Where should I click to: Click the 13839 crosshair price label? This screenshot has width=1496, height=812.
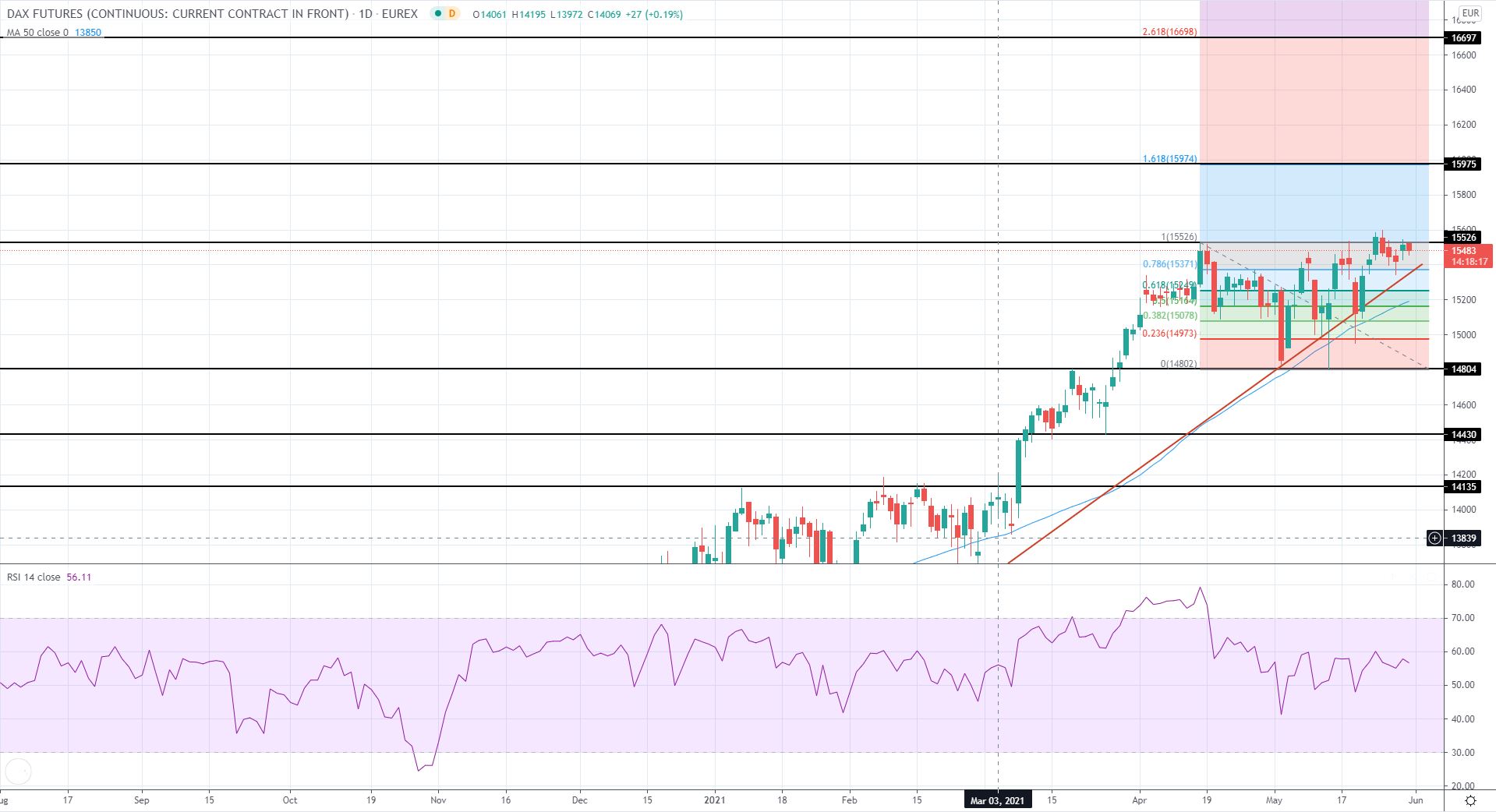(1463, 538)
